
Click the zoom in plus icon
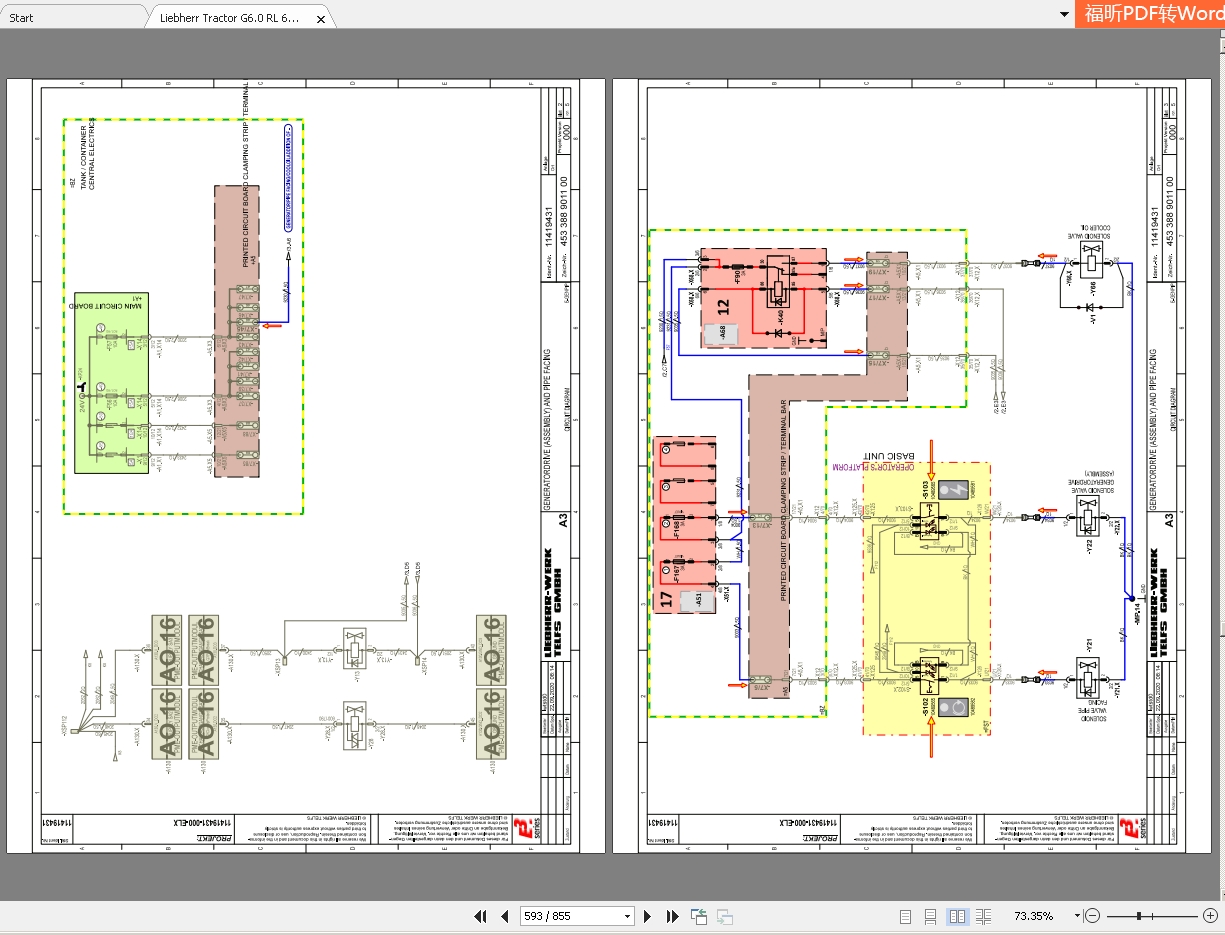point(1210,916)
